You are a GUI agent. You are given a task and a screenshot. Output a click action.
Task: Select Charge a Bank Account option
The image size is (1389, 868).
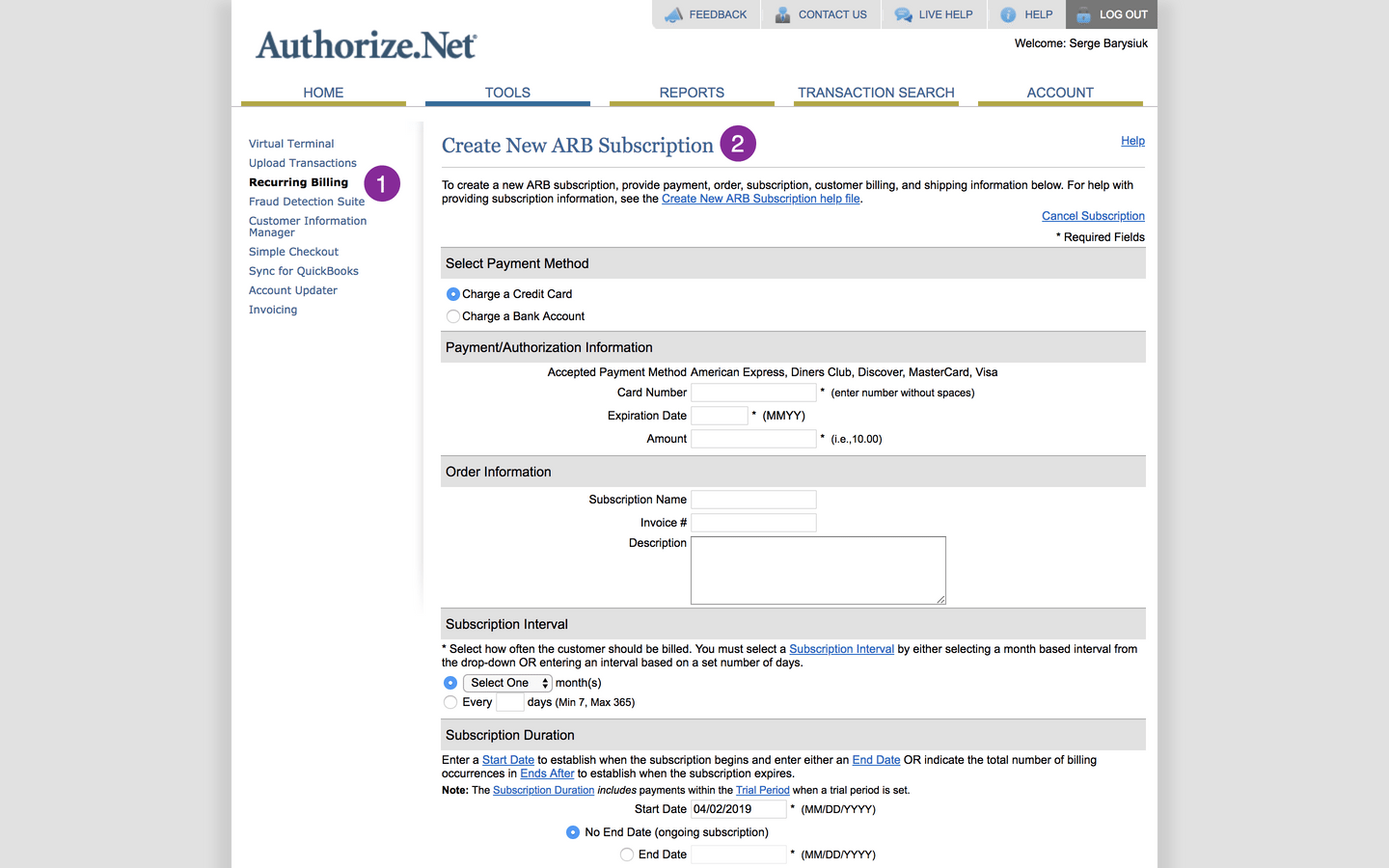pos(452,316)
